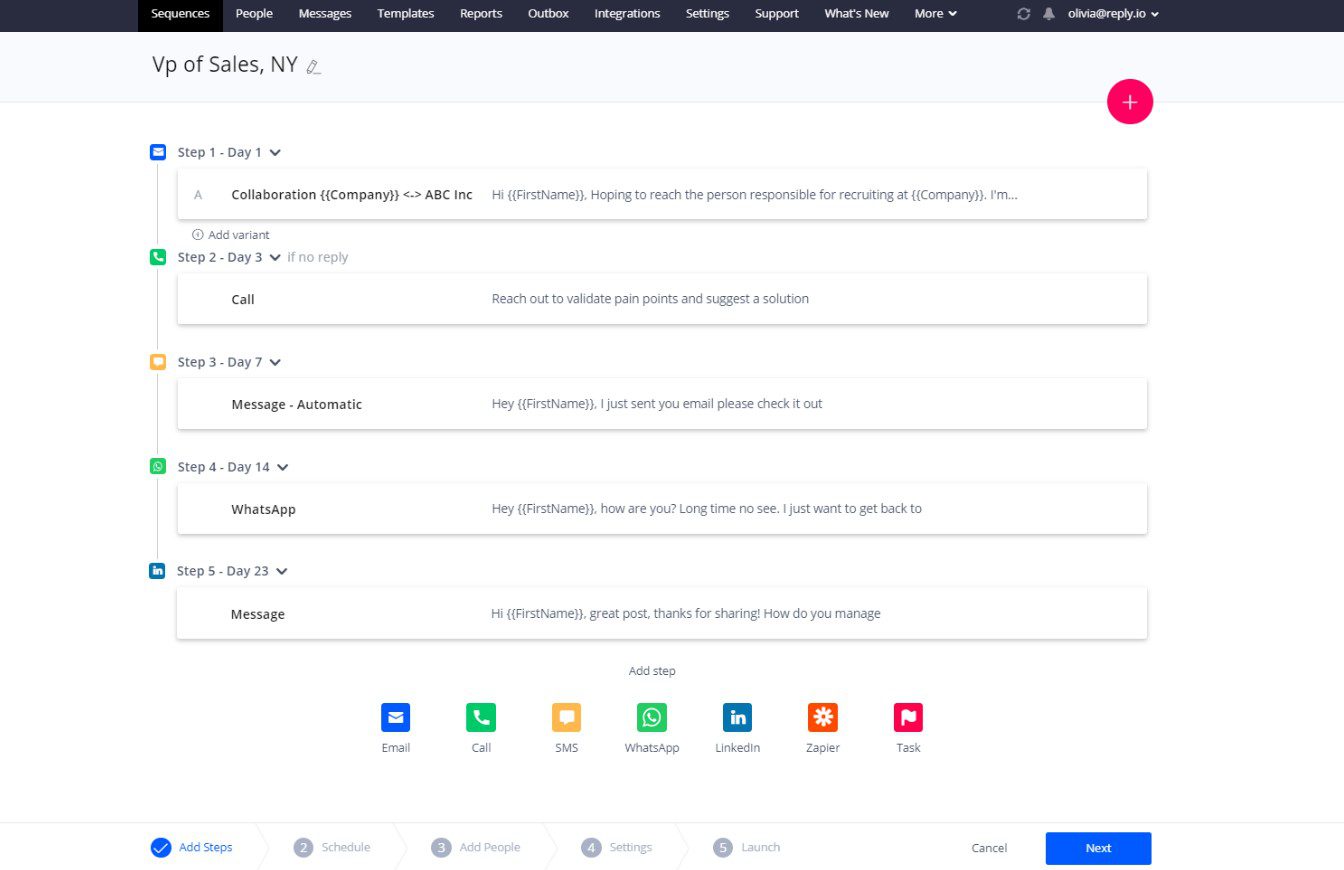Add a LinkedIn step
Image resolution: width=1344 pixels, height=870 pixels.
tap(737, 717)
